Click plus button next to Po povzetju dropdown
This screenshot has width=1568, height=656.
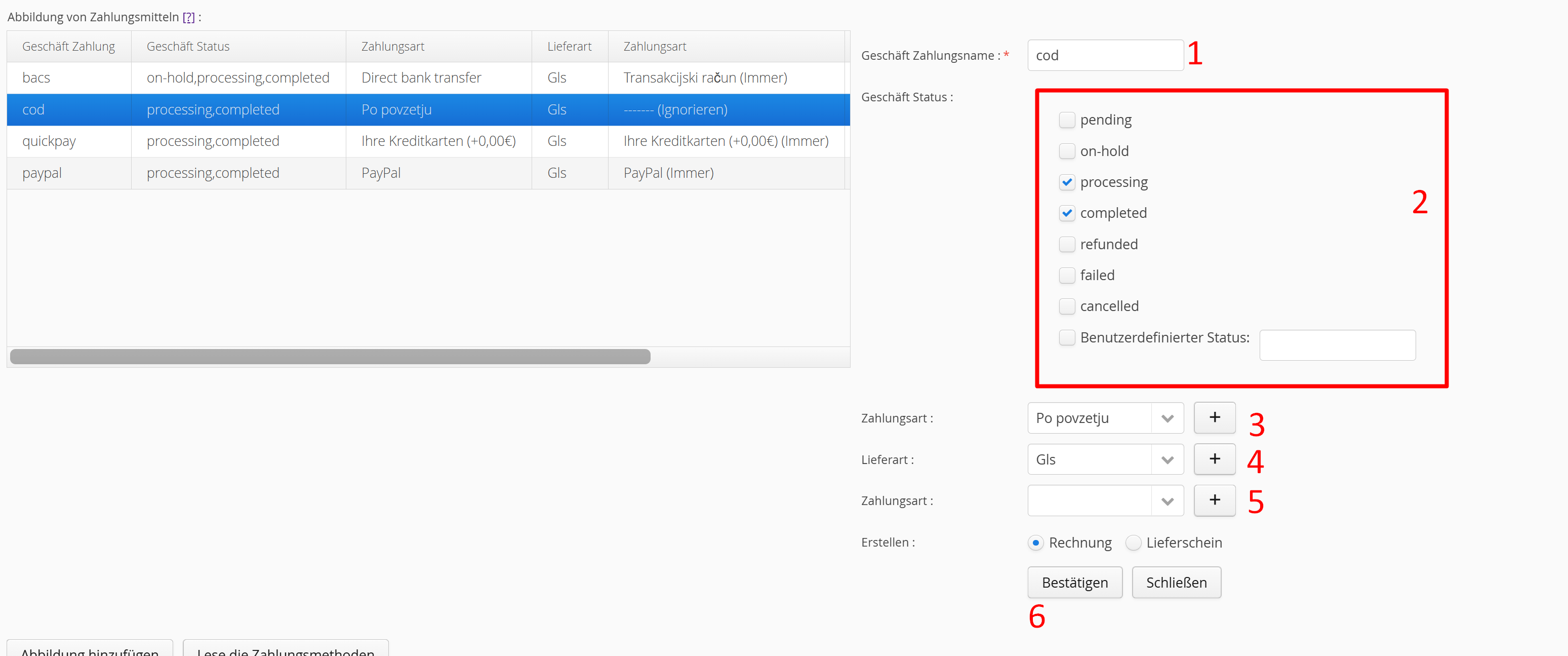coord(1214,418)
